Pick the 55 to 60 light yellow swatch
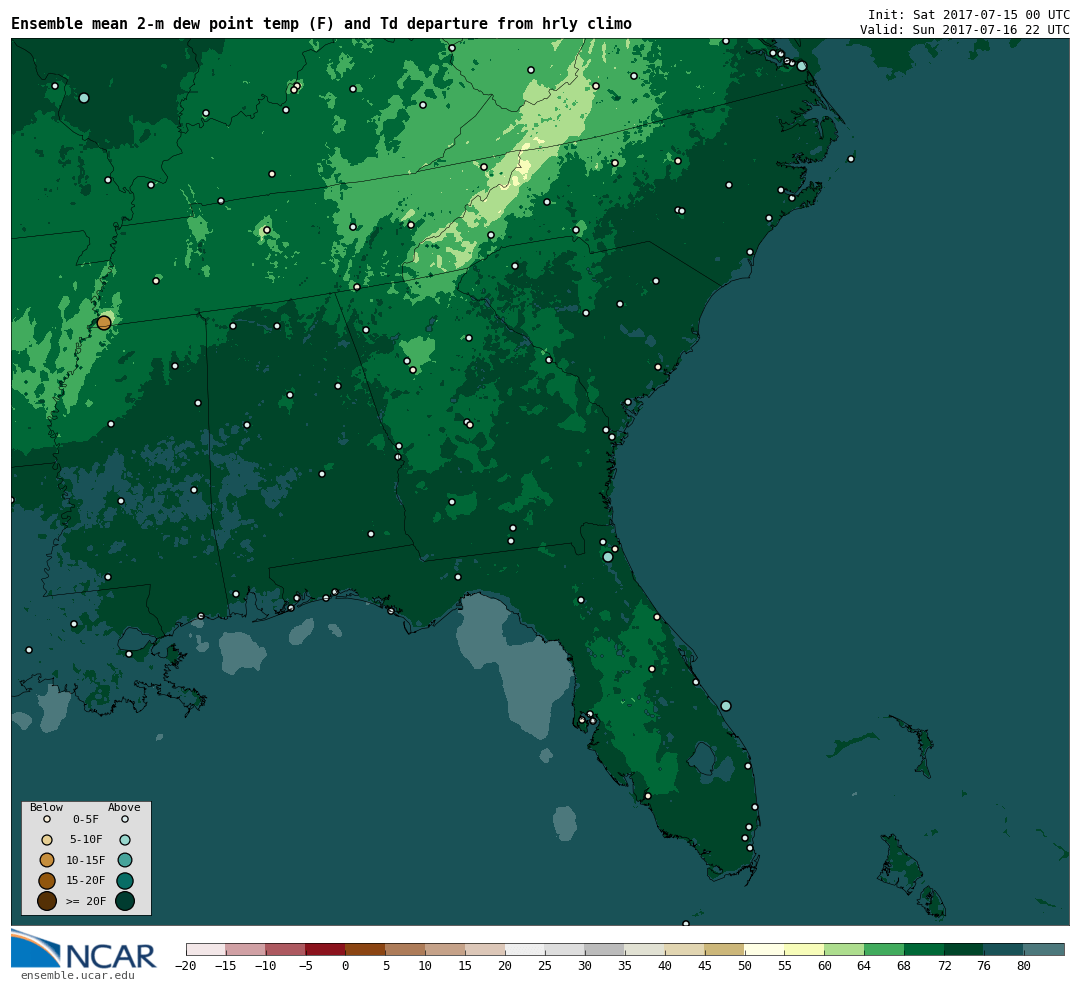Image resolution: width=1080 pixels, height=988 pixels. [805, 949]
